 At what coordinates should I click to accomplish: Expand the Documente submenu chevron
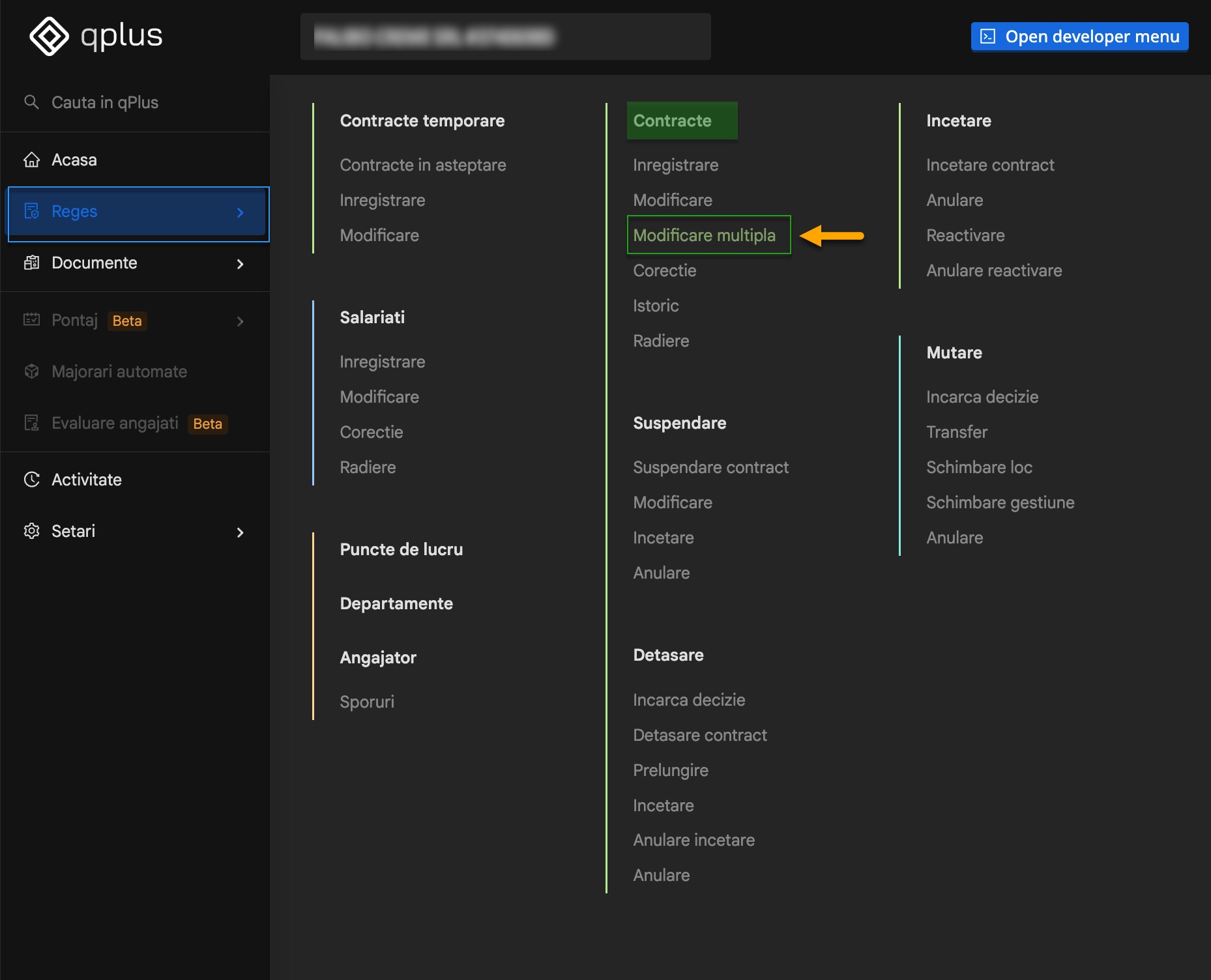[240, 264]
